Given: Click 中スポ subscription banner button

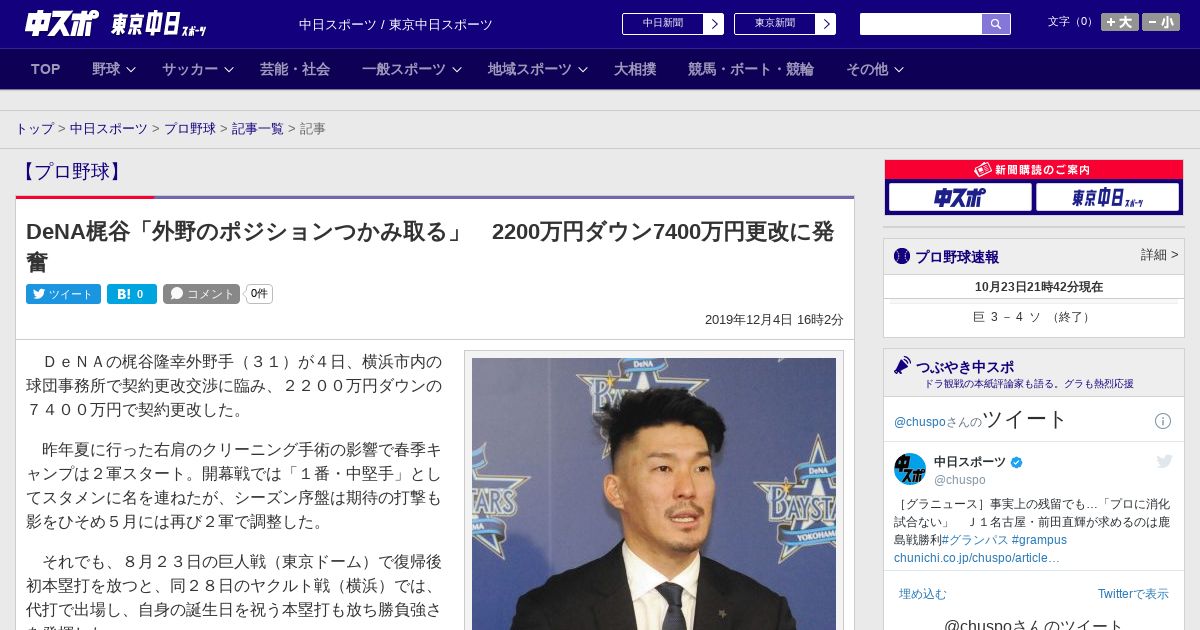Looking at the screenshot, I should pyautogui.click(x=960, y=198).
